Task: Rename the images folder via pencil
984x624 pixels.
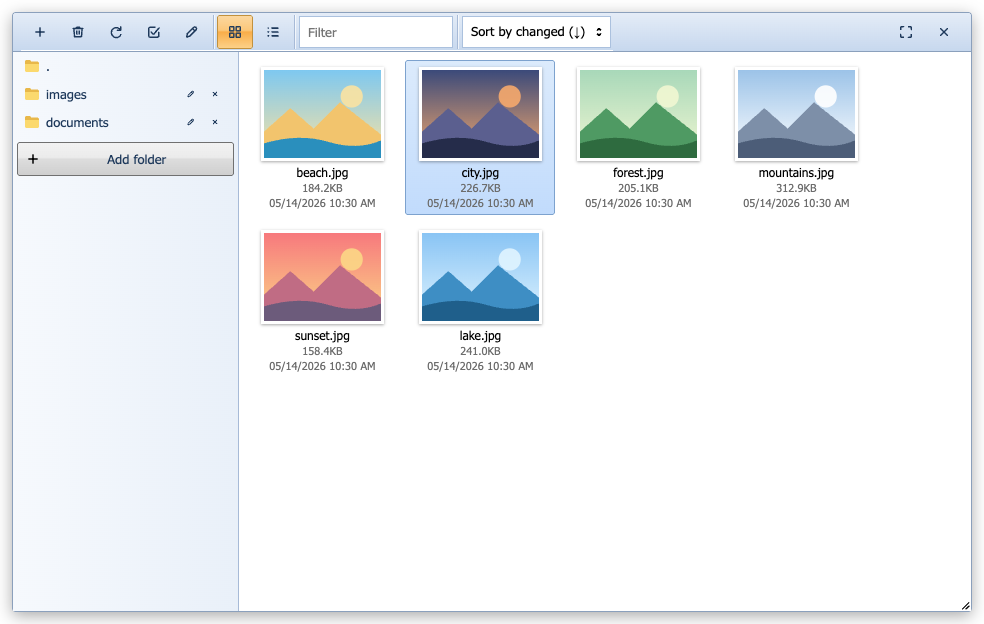Action: tap(191, 94)
